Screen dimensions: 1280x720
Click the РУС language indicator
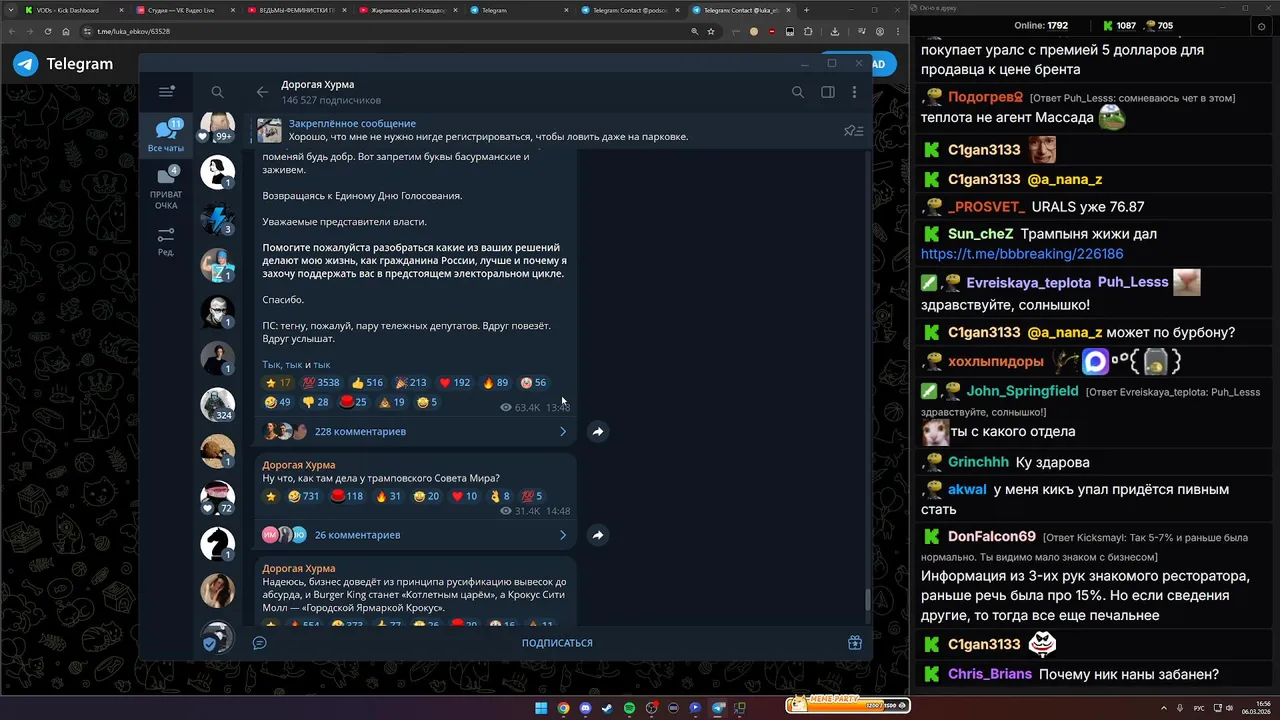pos(1199,708)
